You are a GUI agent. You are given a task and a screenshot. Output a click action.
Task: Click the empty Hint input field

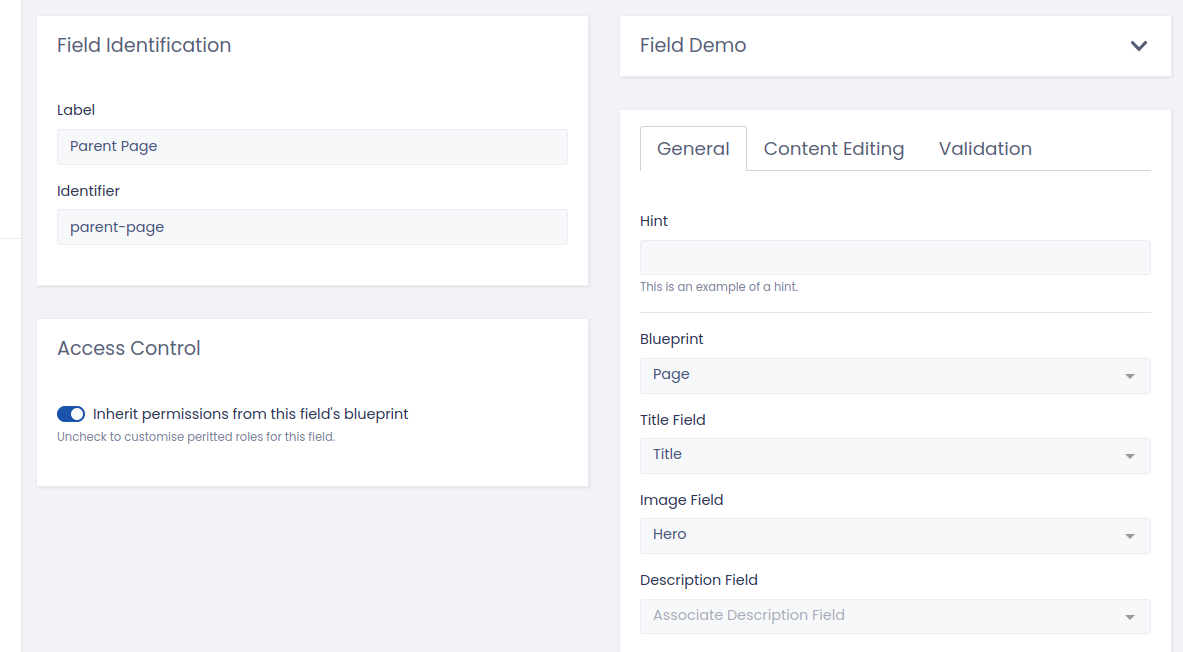895,257
